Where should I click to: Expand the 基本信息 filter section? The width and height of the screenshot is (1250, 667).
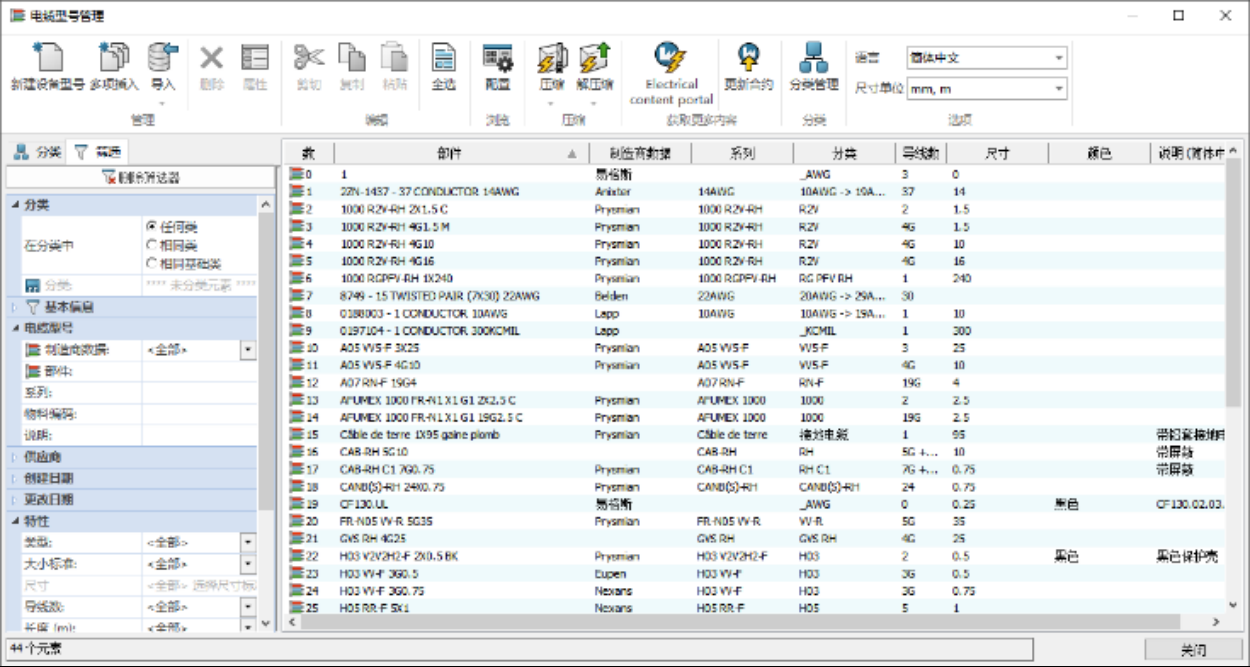point(15,306)
